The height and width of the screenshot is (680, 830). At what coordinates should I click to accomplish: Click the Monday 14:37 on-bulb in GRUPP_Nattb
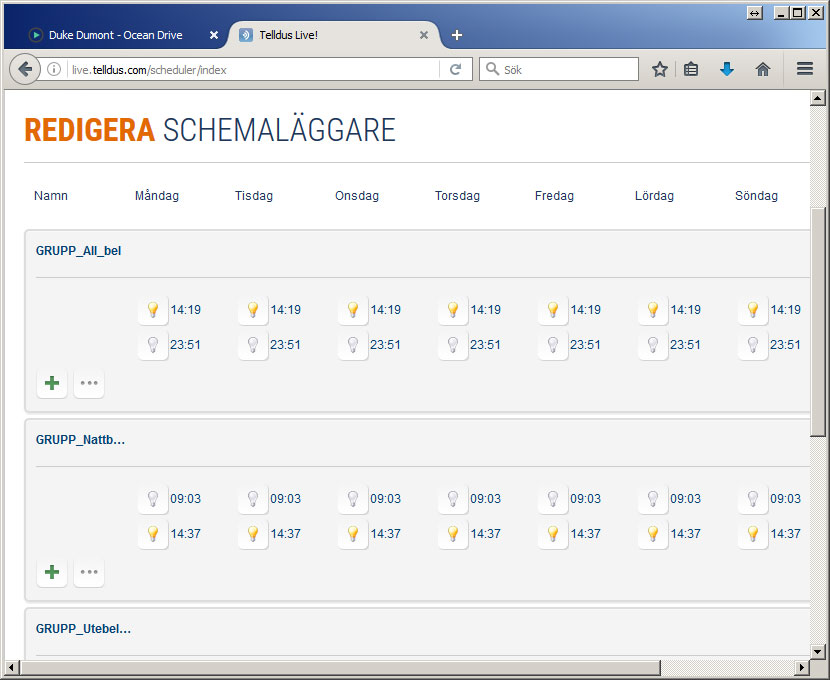tap(153, 534)
